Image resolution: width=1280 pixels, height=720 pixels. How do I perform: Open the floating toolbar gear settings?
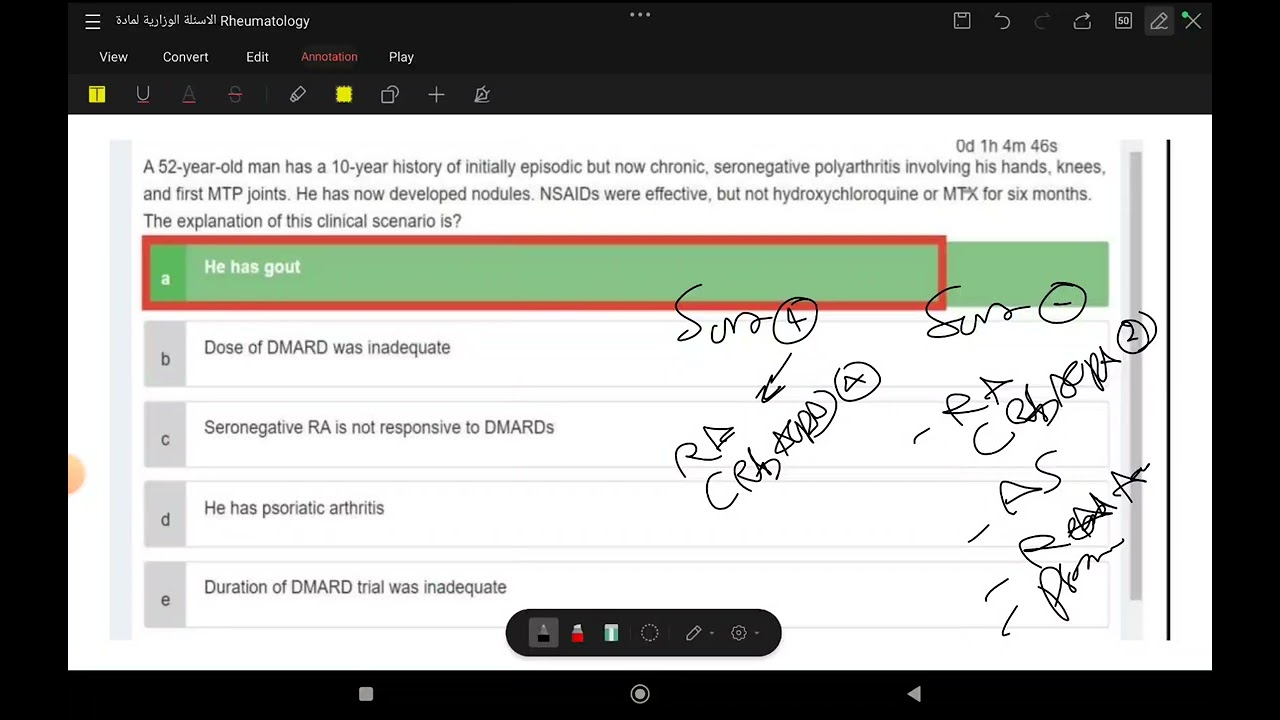coord(739,633)
